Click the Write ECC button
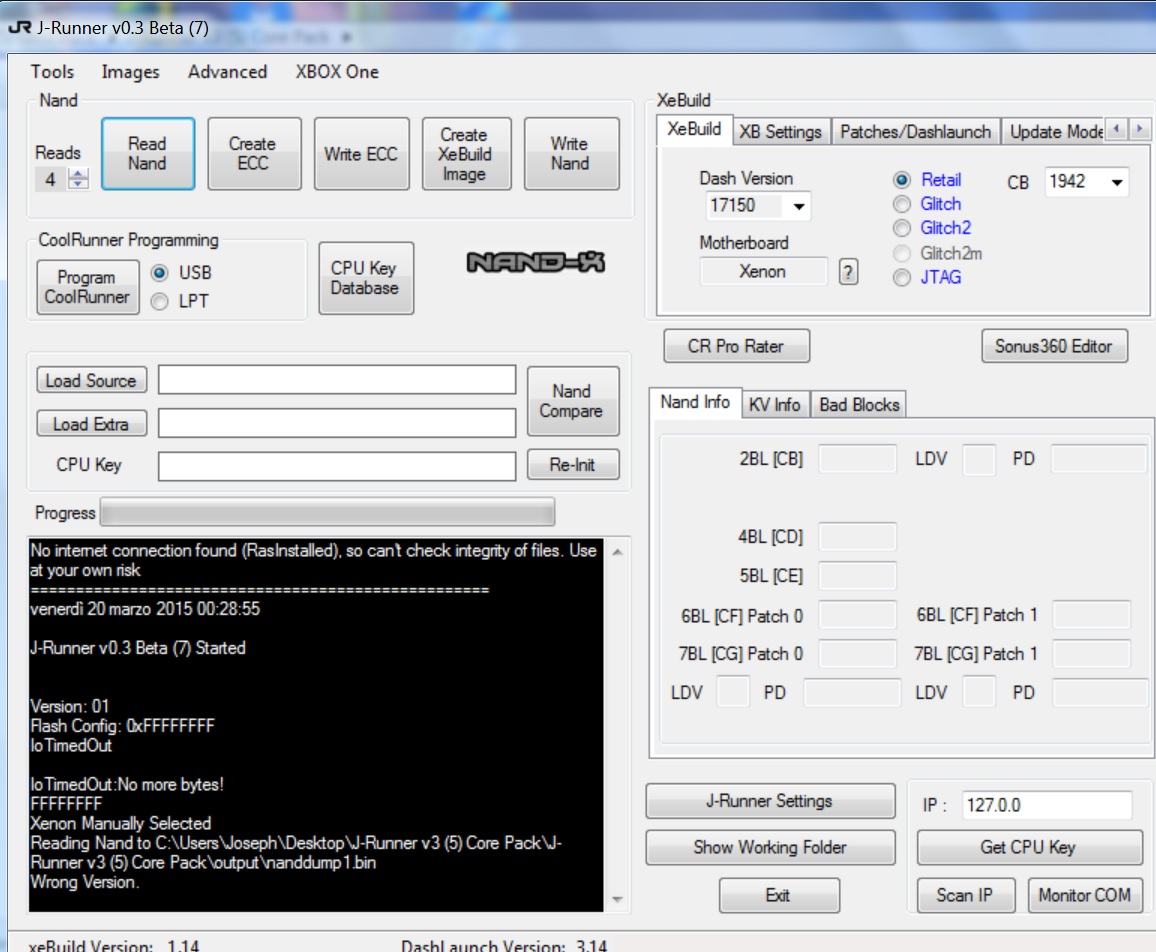Screen dimensions: 1156x952 361,153
